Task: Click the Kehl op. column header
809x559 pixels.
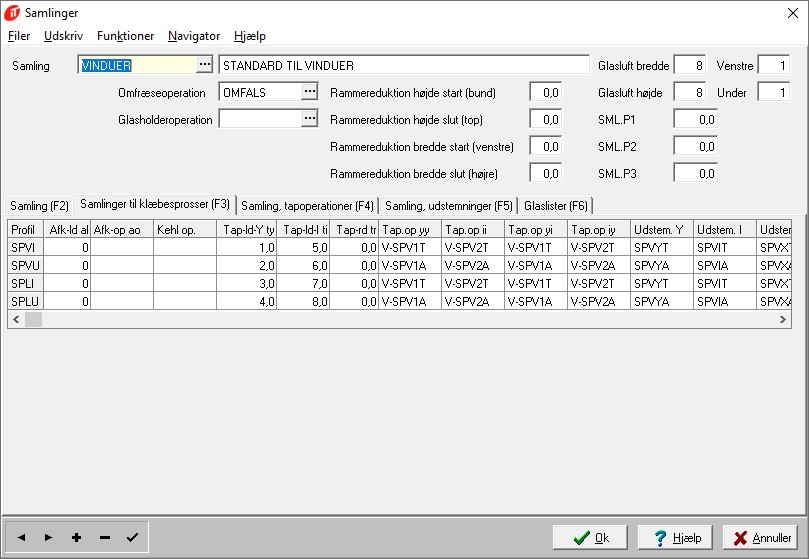Action: click(x=185, y=230)
